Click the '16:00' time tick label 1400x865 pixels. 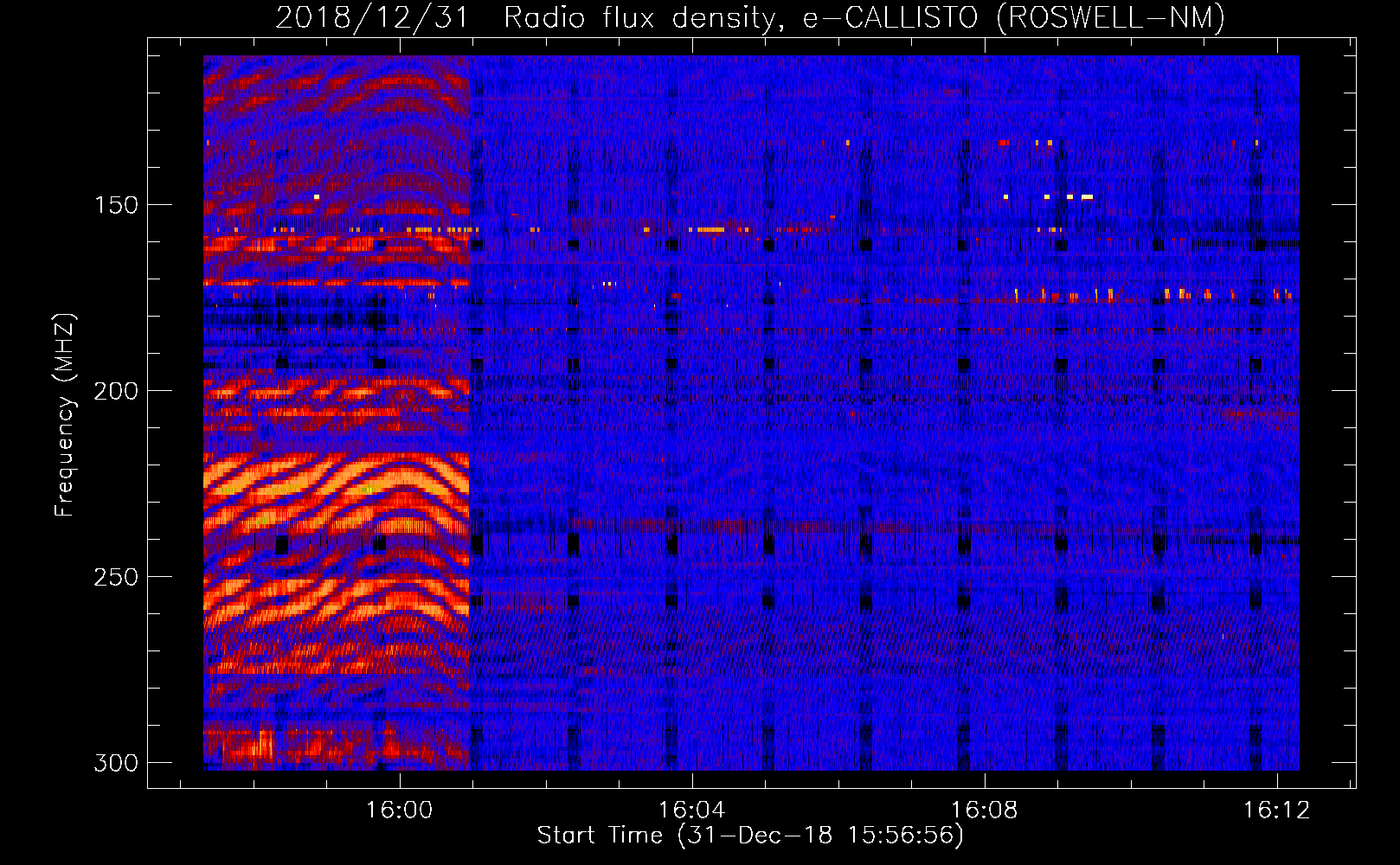tap(399, 811)
